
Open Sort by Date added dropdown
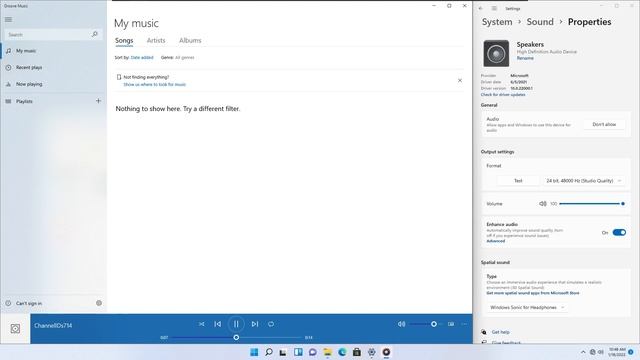coord(142,58)
